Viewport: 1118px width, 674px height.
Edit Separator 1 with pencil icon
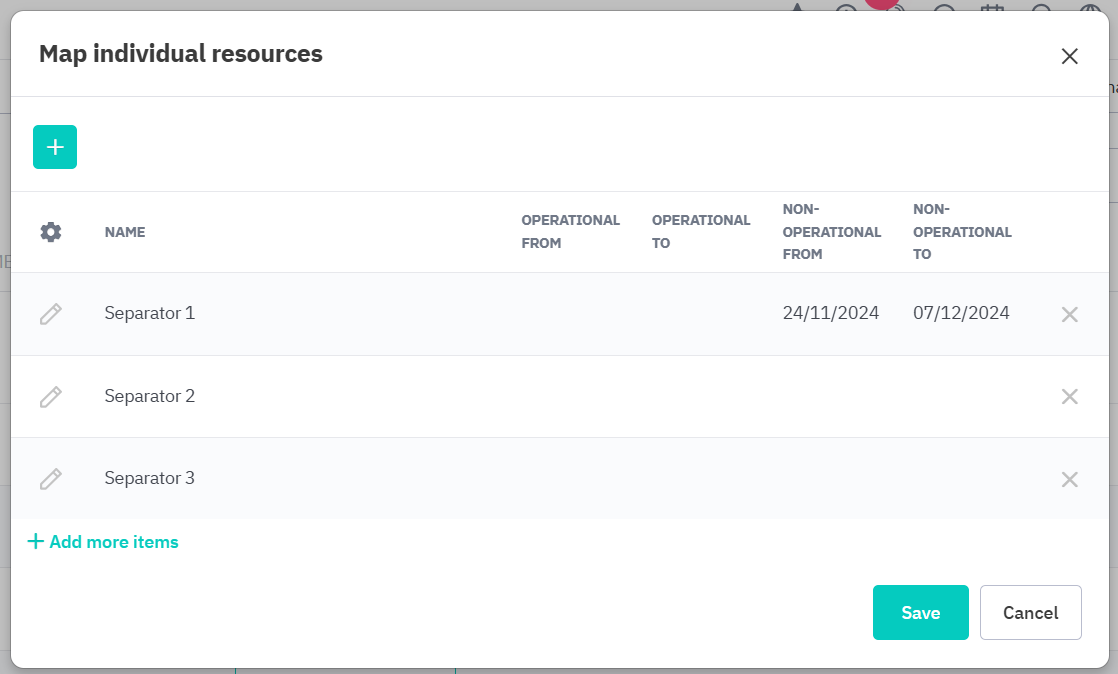tap(51, 314)
